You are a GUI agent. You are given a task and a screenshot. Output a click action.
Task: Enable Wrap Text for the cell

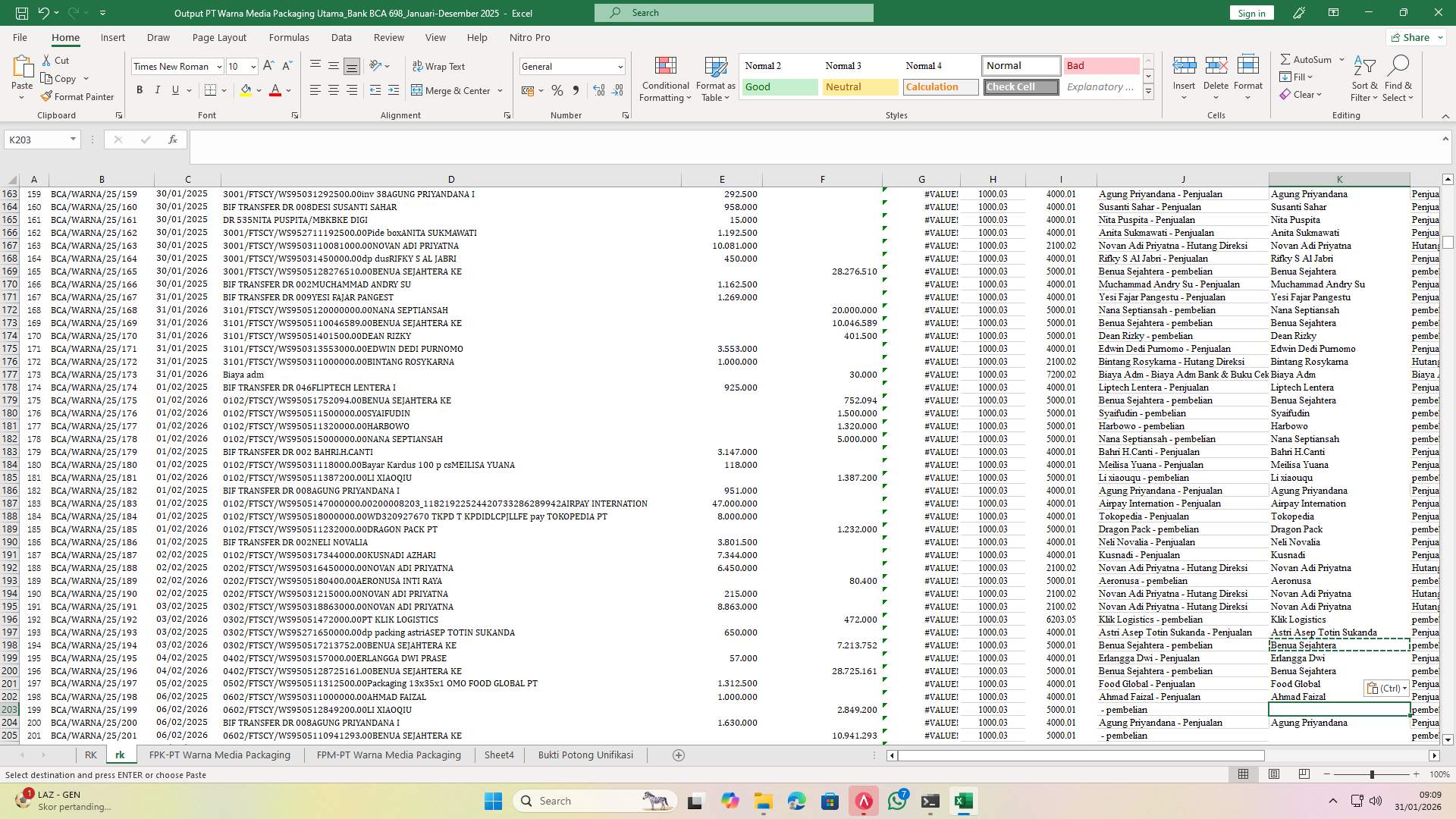coord(438,66)
